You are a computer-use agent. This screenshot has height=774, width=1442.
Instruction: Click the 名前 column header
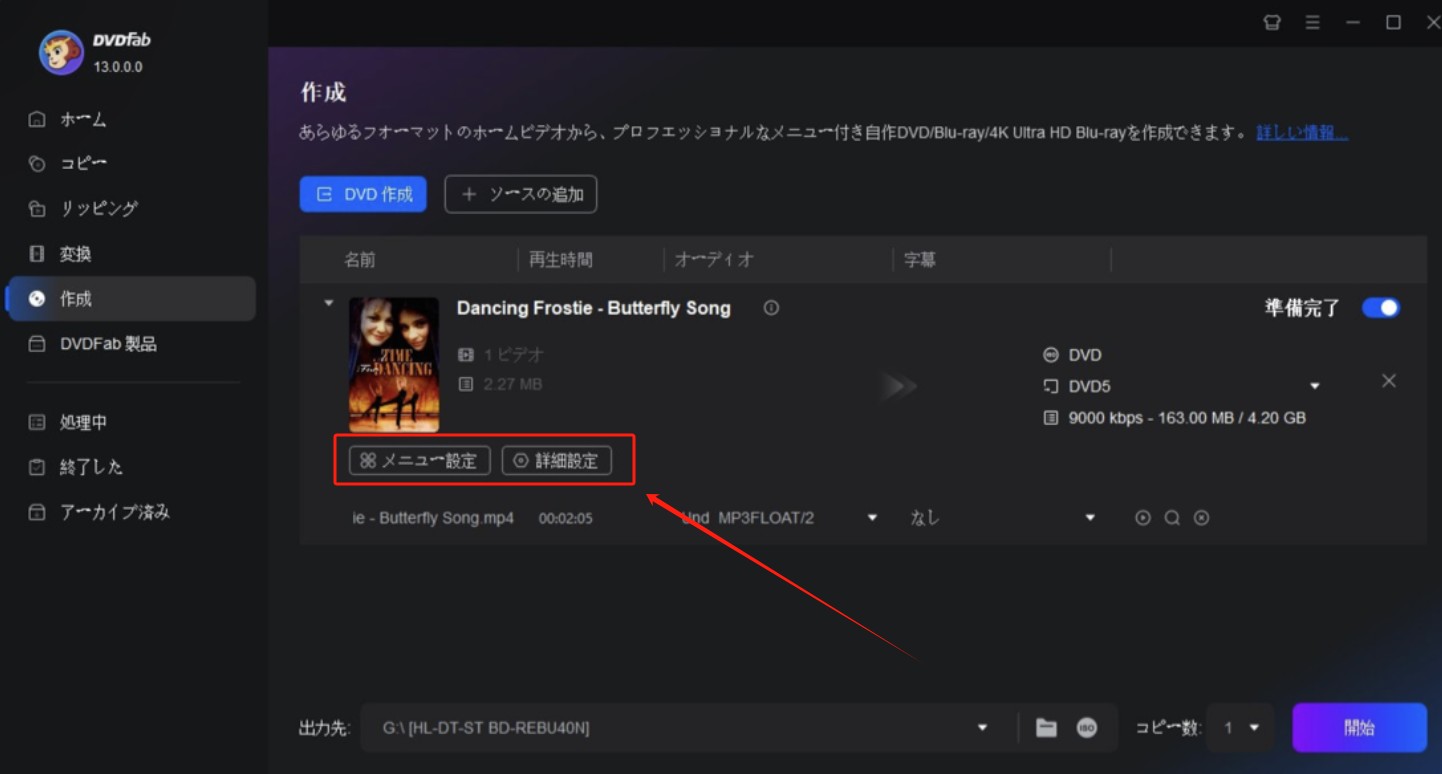pos(360,260)
